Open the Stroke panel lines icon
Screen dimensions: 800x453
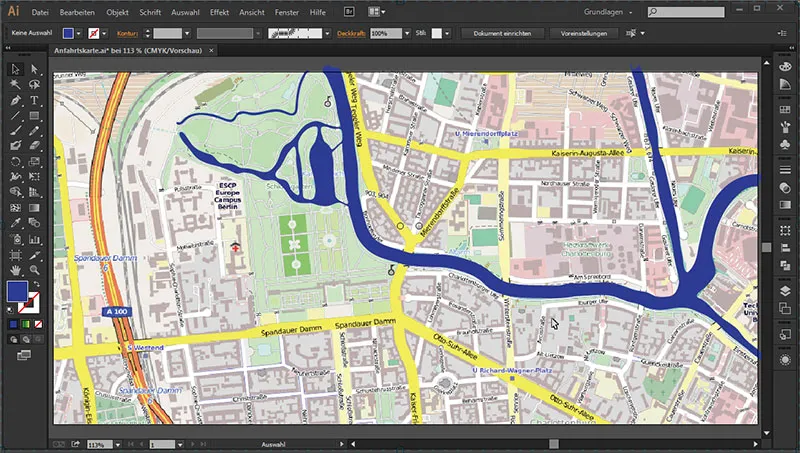tap(785, 169)
